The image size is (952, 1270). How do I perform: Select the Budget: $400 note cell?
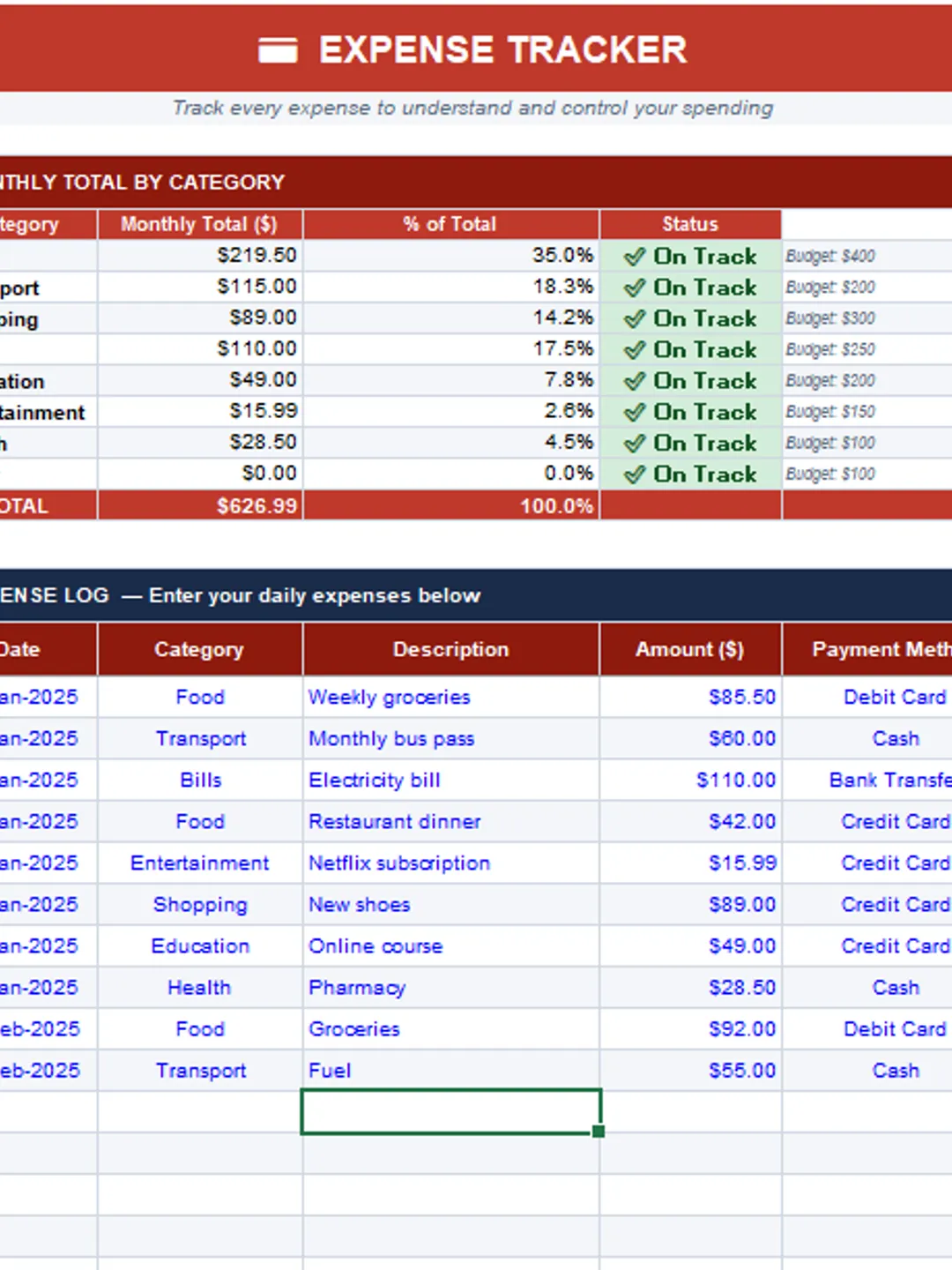[x=867, y=256]
